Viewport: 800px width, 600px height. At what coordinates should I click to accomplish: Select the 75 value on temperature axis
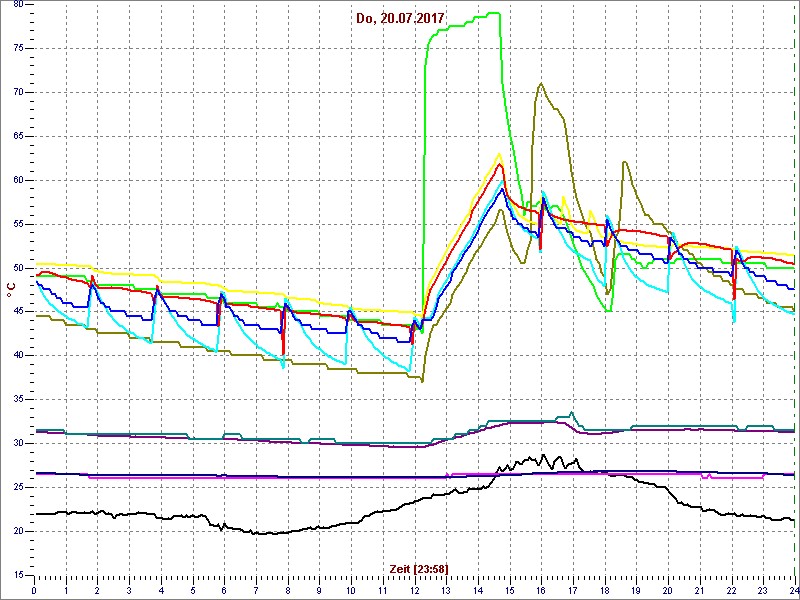pyautogui.click(x=18, y=48)
